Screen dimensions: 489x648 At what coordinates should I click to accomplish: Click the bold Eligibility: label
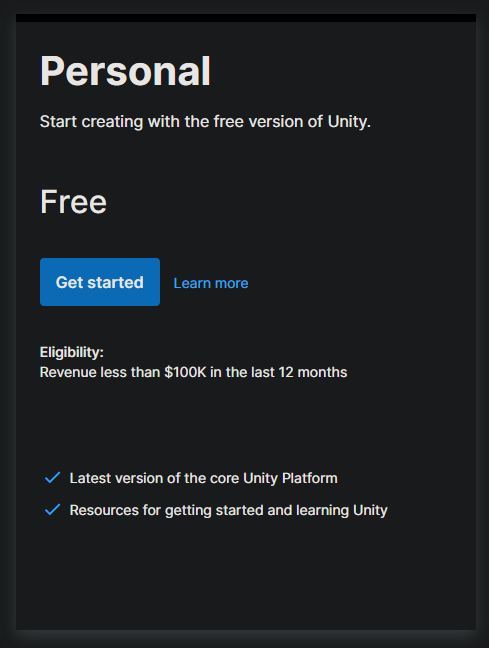pyautogui.click(x=72, y=352)
